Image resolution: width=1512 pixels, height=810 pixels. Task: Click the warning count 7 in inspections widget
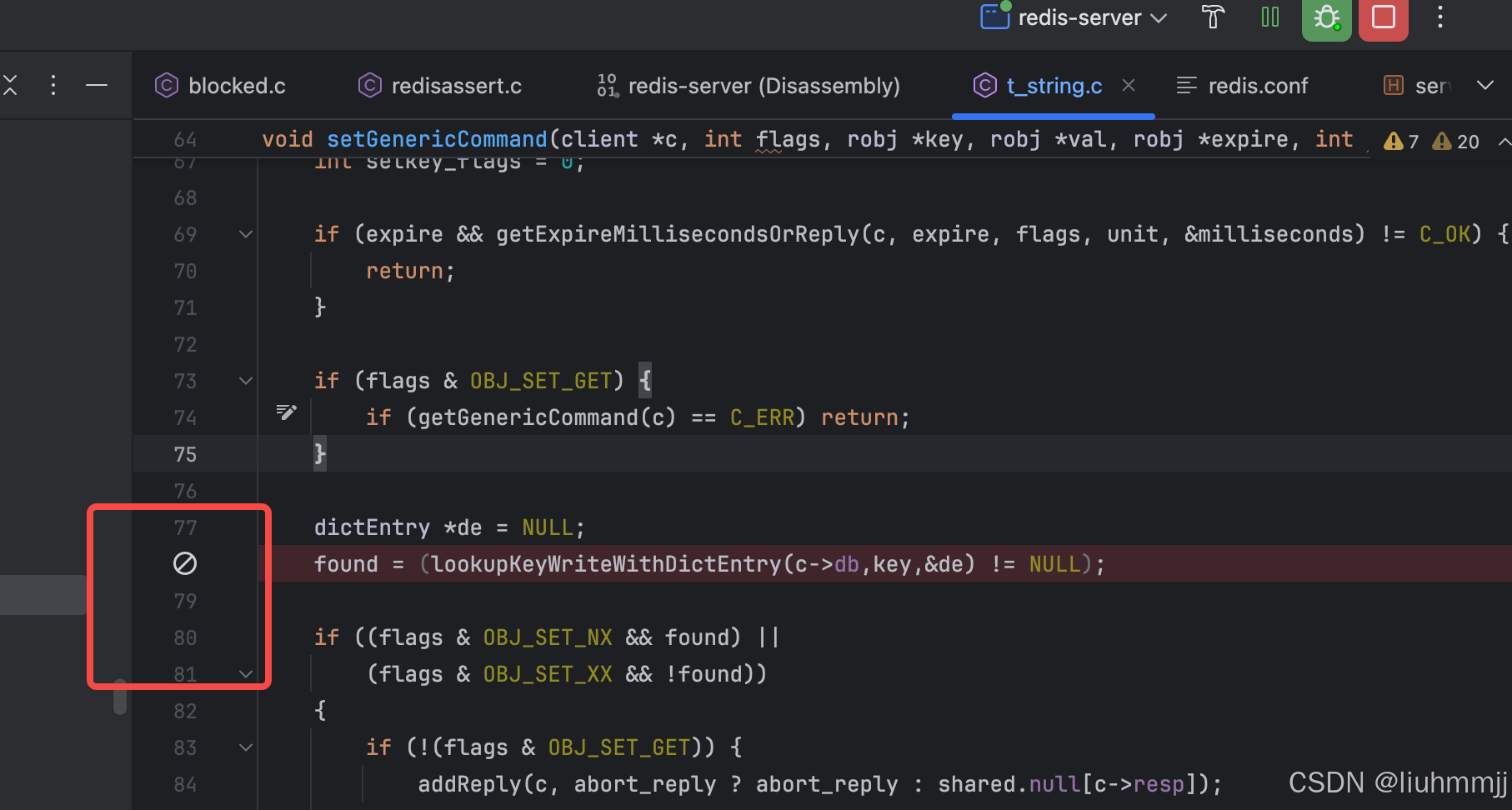coord(1401,141)
